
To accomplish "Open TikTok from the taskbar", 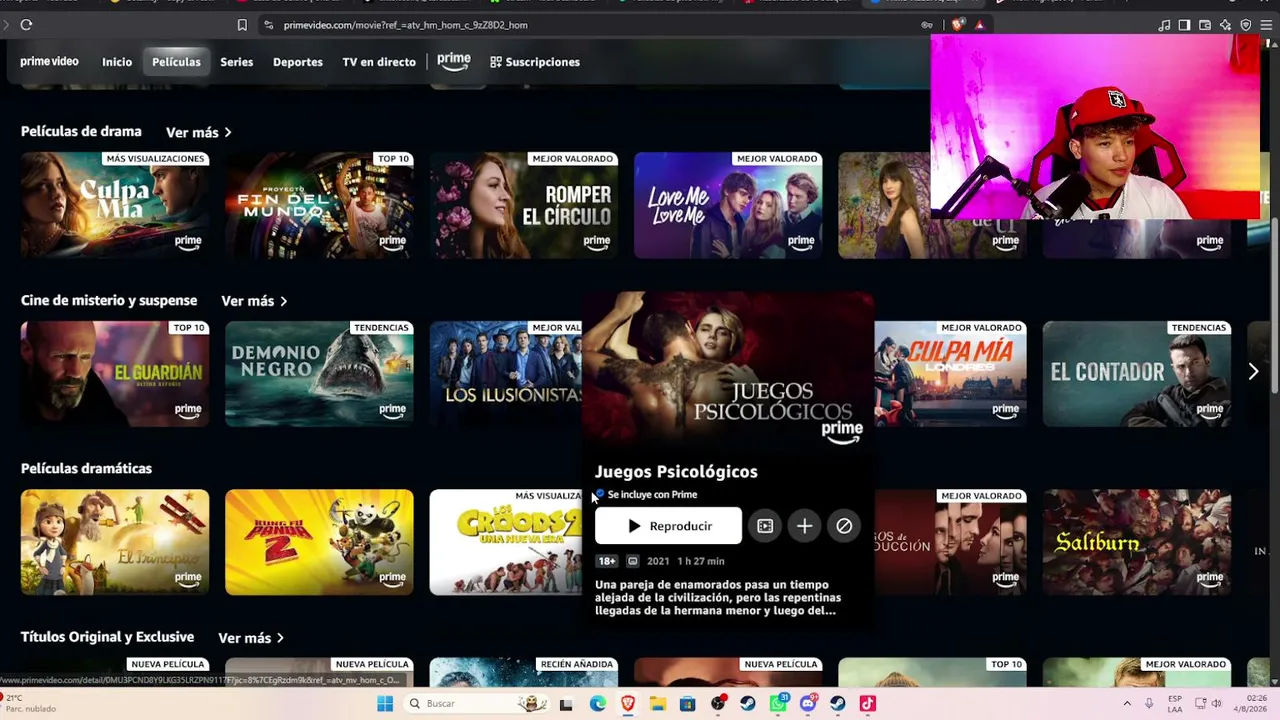I will (868, 704).
